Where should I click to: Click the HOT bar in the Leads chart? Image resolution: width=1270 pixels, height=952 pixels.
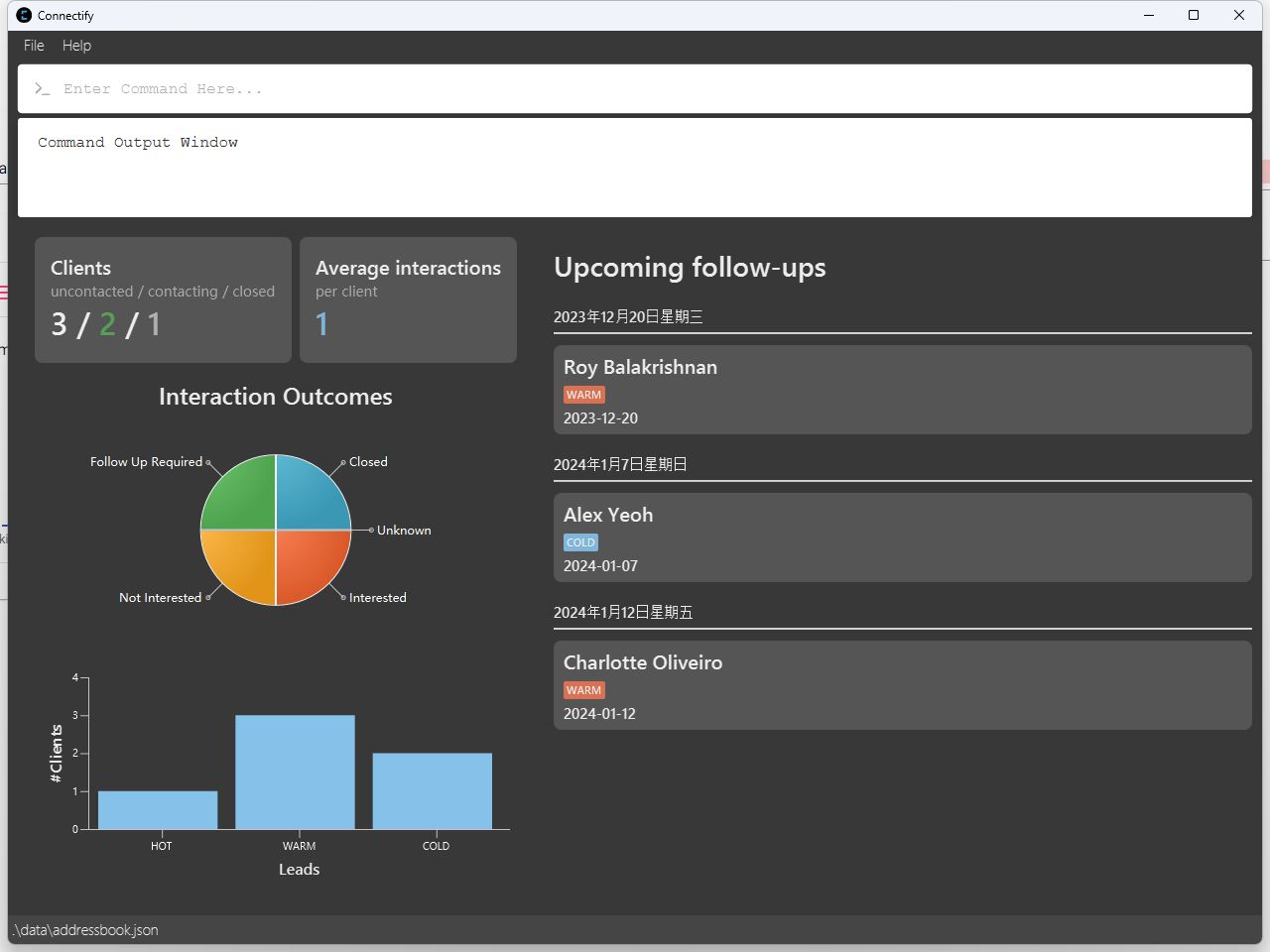coord(158,810)
